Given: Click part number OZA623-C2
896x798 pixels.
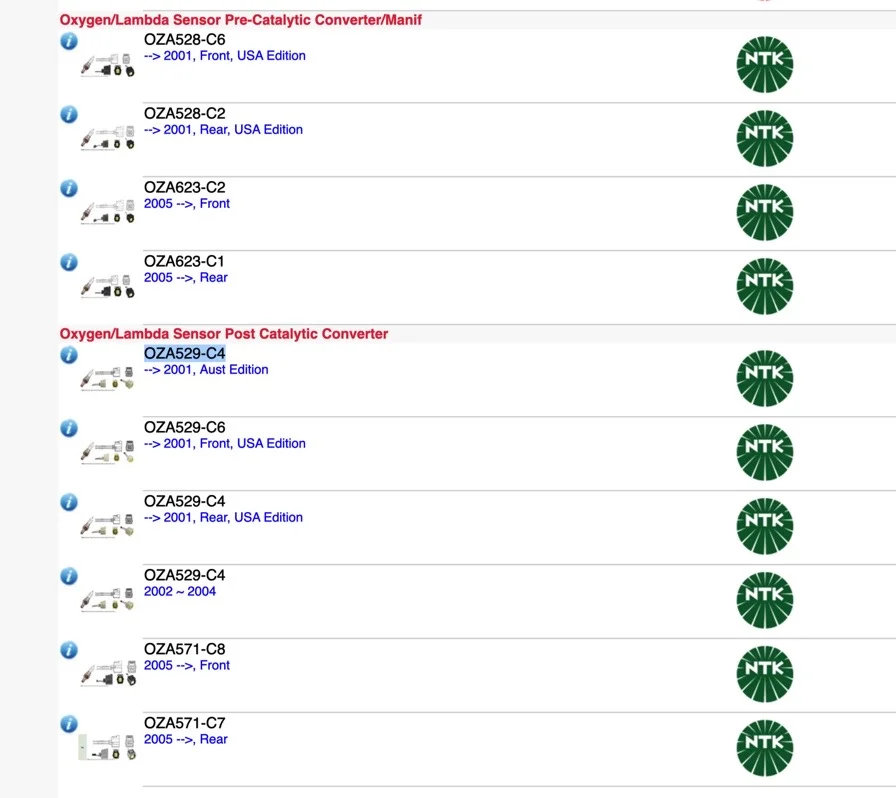Looking at the screenshot, I should click(x=185, y=187).
